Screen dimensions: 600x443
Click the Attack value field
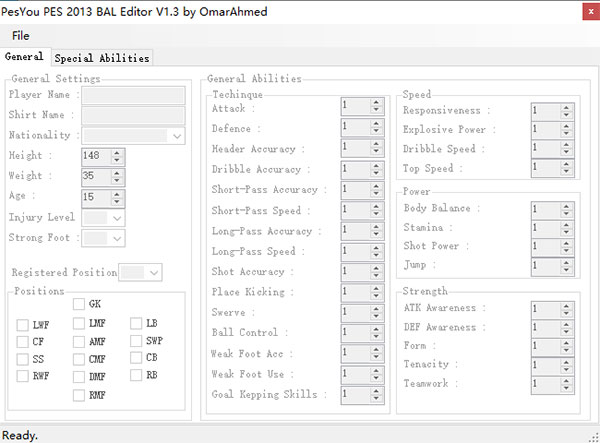pos(356,106)
